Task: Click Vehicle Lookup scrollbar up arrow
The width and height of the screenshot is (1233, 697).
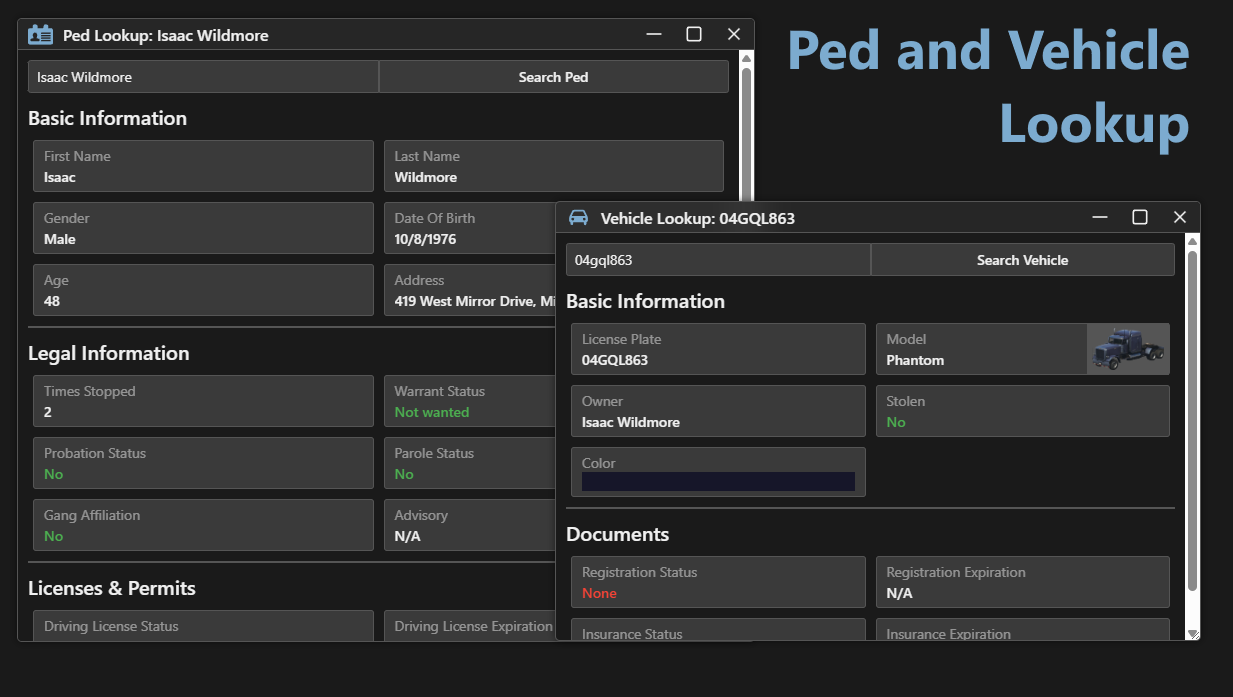Action: [1192, 241]
